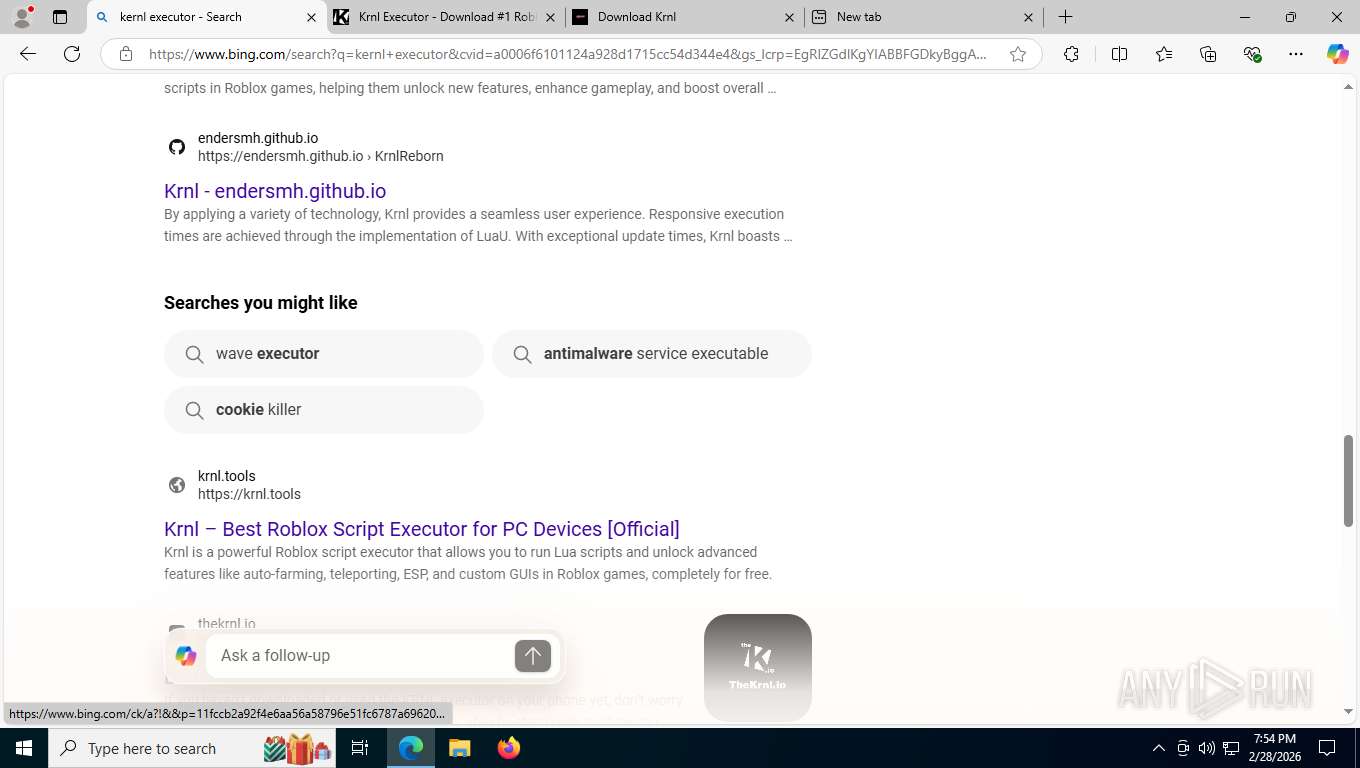Open the Collections icon

pos(1208,54)
